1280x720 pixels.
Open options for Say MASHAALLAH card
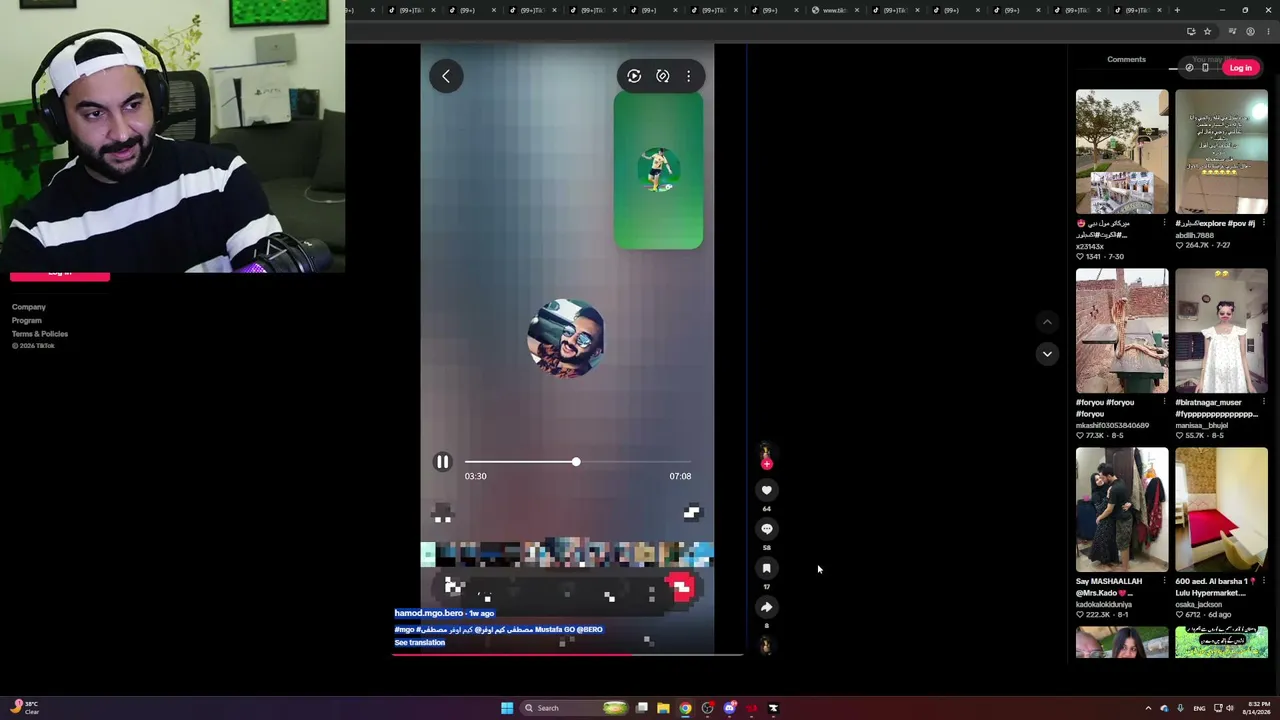click(x=1164, y=581)
